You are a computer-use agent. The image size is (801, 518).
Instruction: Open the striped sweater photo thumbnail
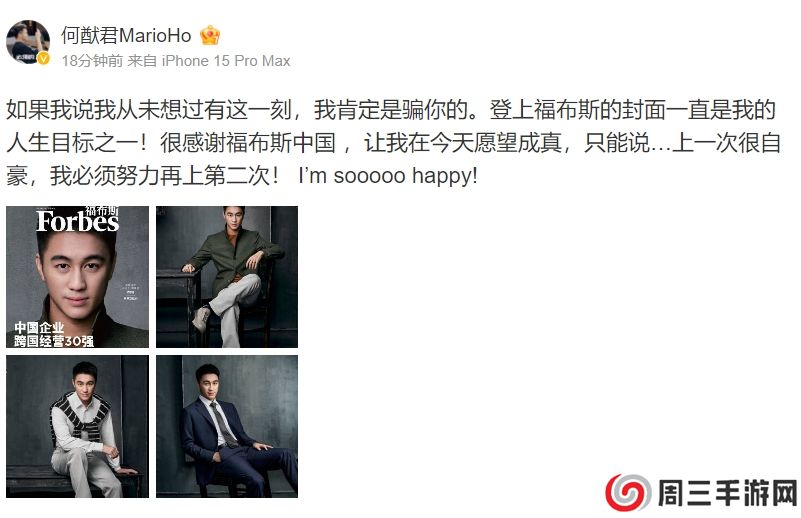78,427
